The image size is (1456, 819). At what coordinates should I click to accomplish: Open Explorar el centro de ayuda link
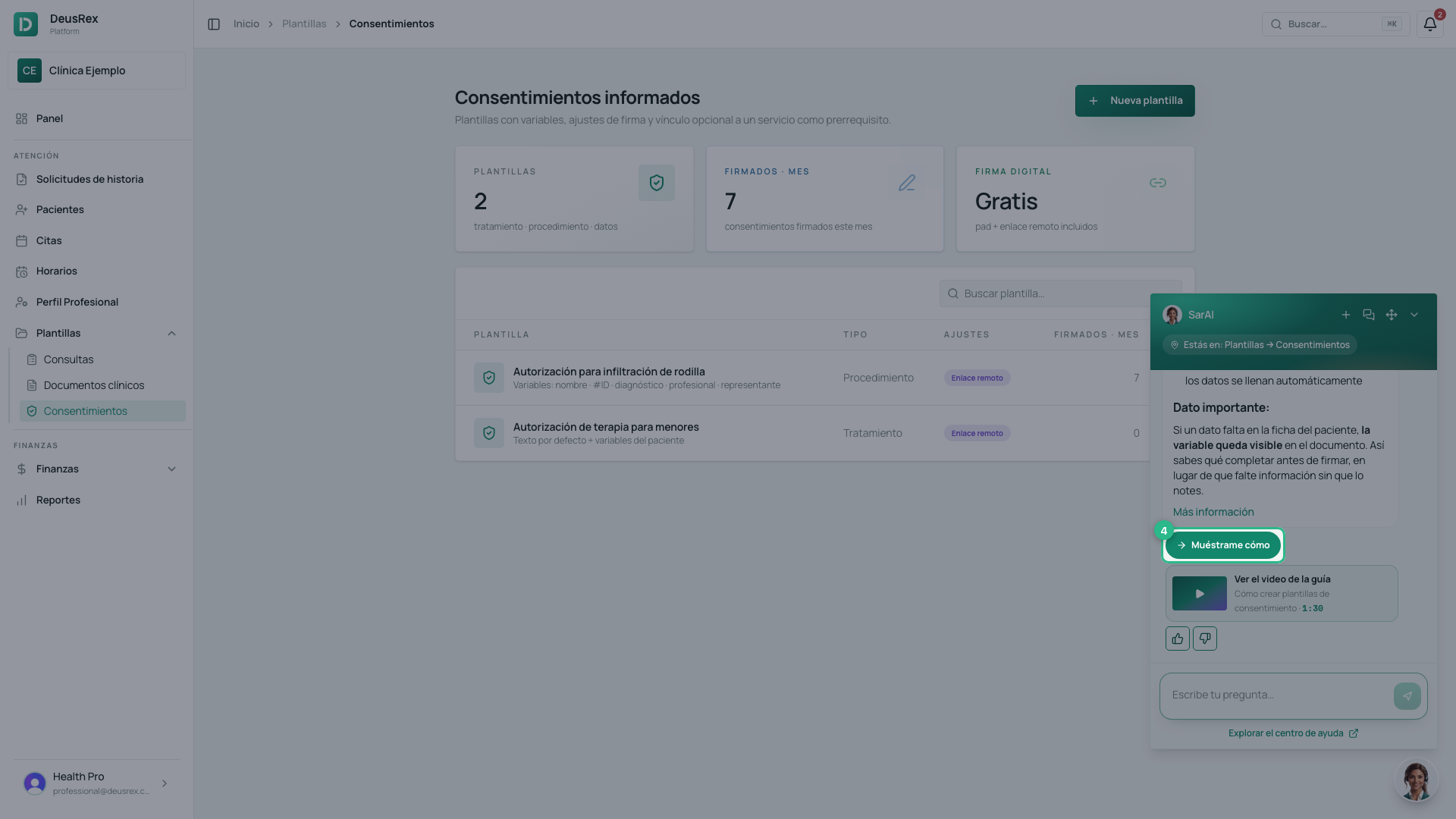tap(1293, 733)
